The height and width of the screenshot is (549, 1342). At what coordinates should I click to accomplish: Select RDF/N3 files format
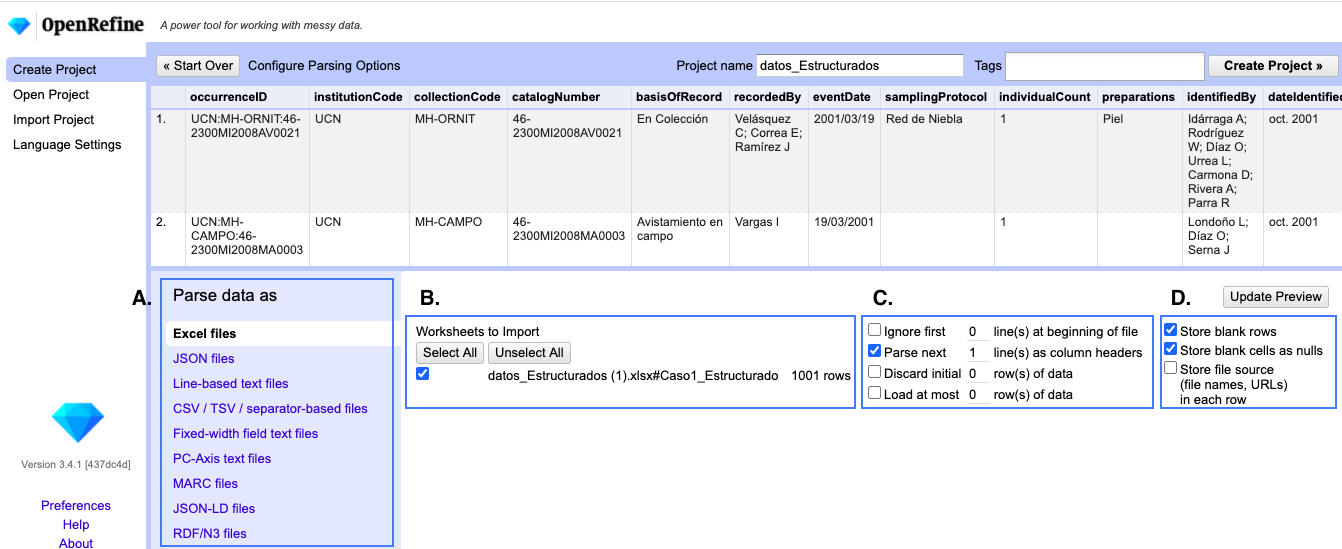pyautogui.click(x=210, y=534)
